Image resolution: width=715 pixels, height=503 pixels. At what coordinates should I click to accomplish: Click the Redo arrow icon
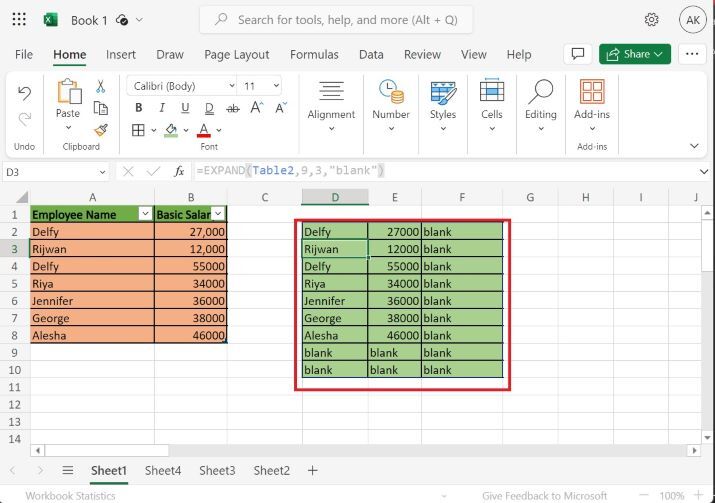24,119
